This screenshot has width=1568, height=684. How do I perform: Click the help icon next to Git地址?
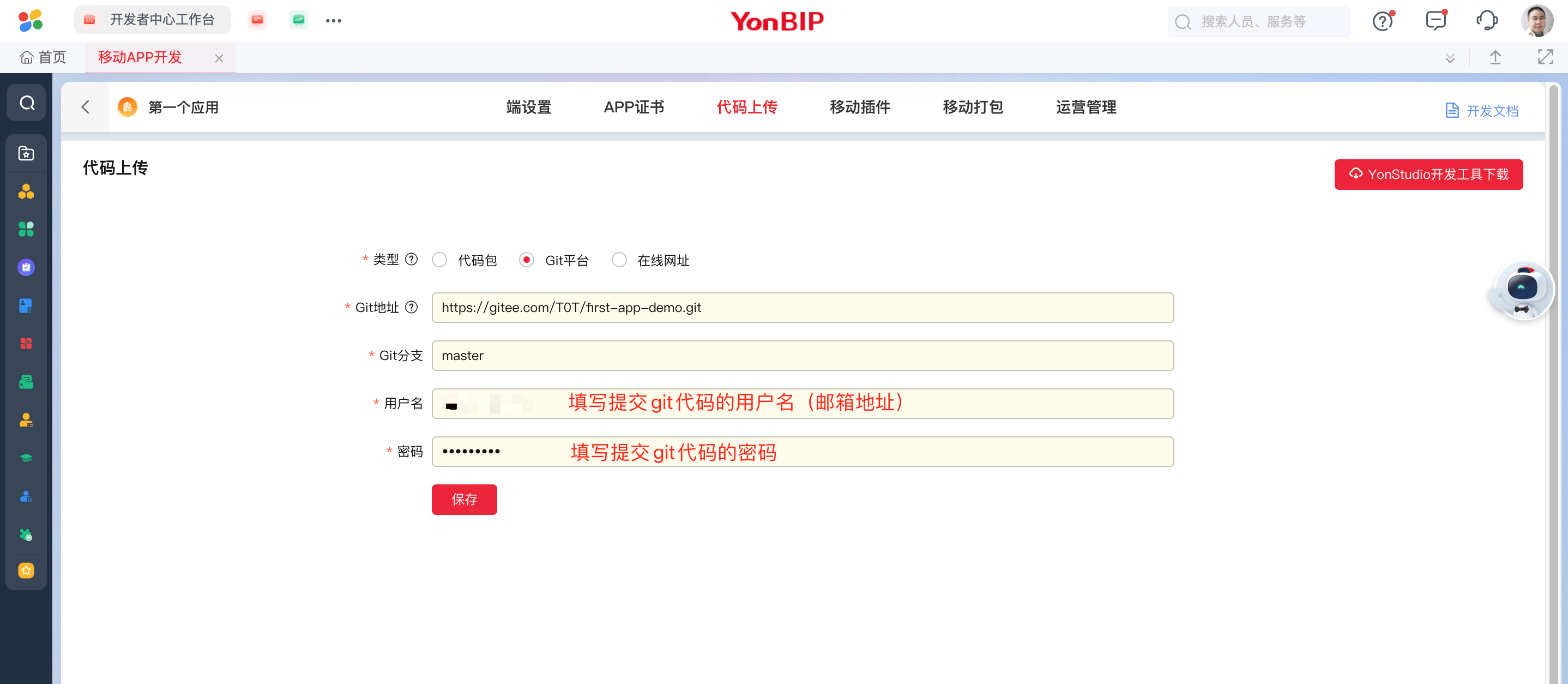pyautogui.click(x=412, y=308)
